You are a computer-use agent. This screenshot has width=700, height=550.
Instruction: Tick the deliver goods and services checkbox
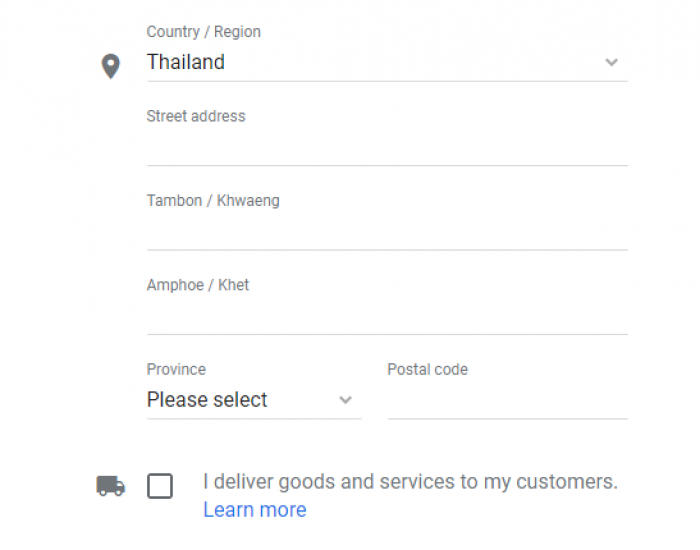(x=160, y=486)
